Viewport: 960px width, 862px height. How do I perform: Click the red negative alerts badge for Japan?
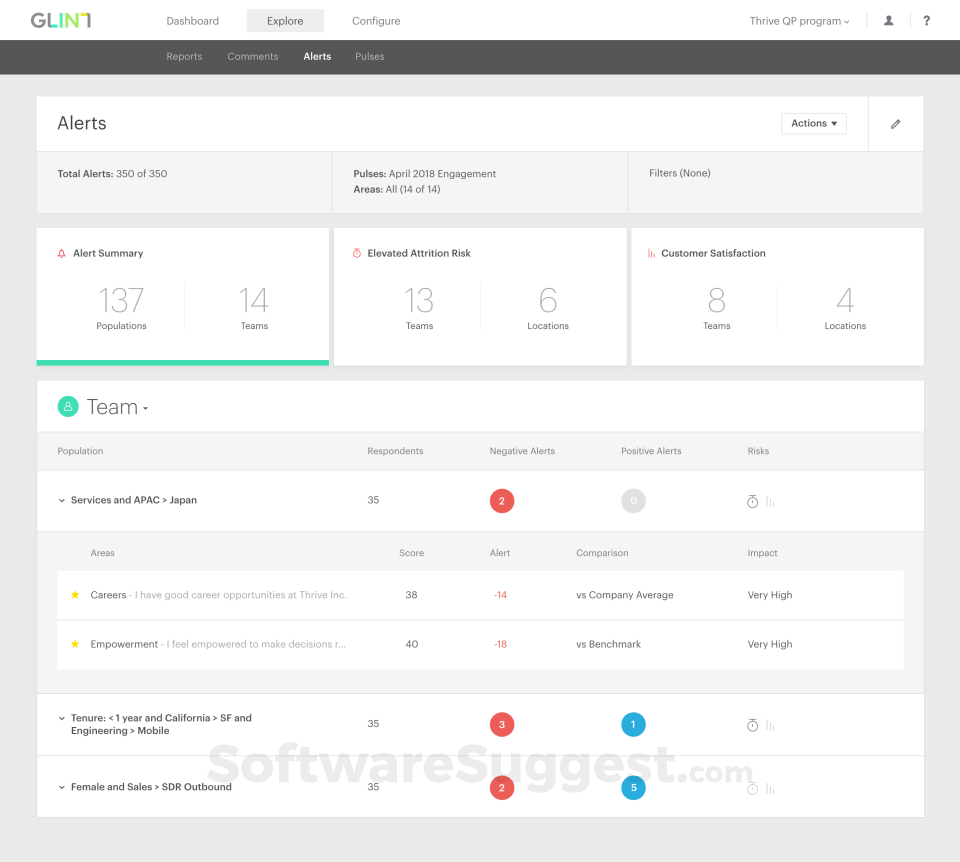(x=502, y=501)
